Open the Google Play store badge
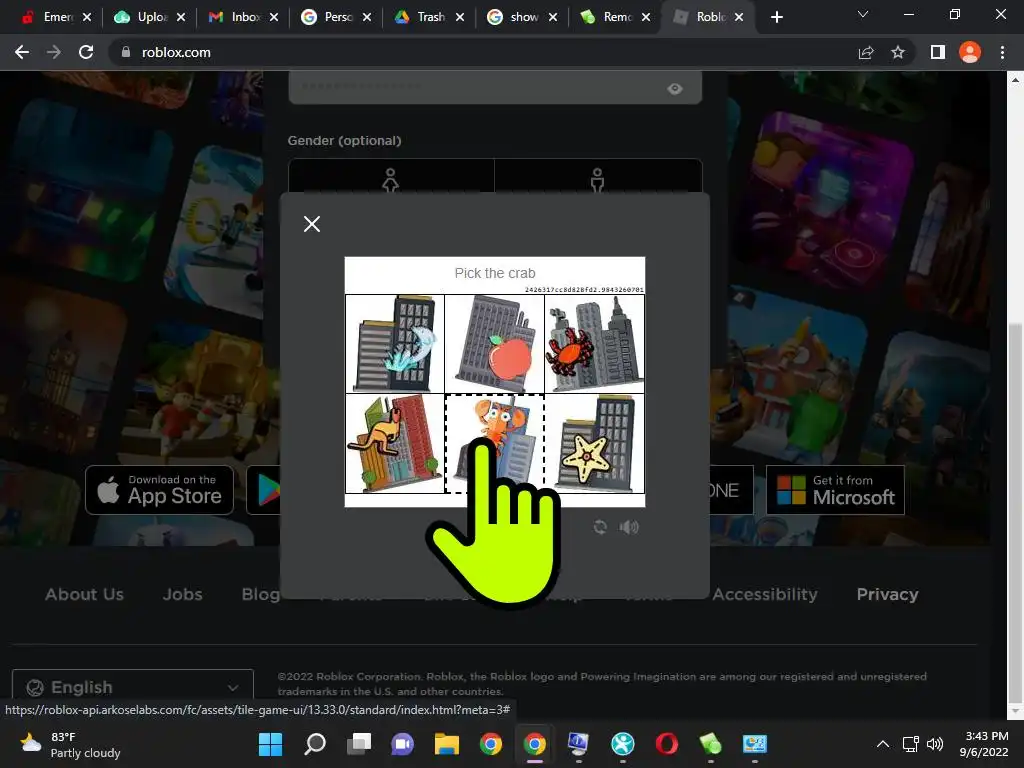The height and width of the screenshot is (768, 1024). (264, 490)
